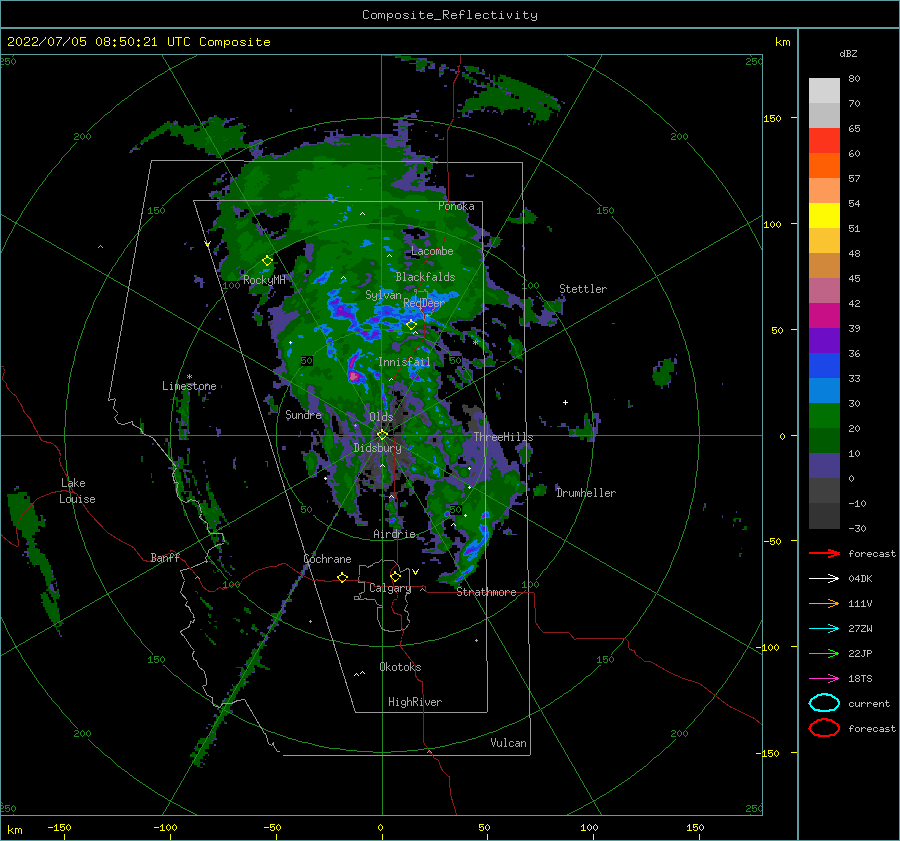Click the 36 dBZ purple color swatch
The image size is (900, 841).
coord(824,340)
